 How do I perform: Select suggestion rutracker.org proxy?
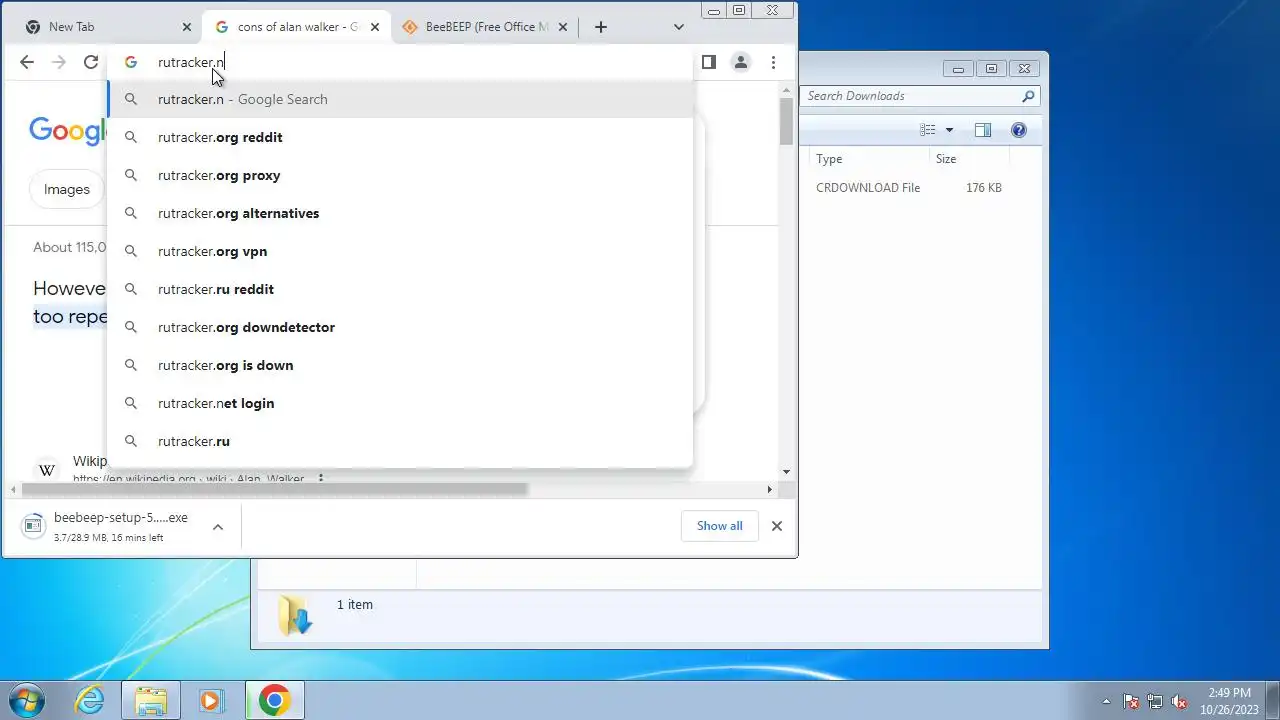[400, 175]
